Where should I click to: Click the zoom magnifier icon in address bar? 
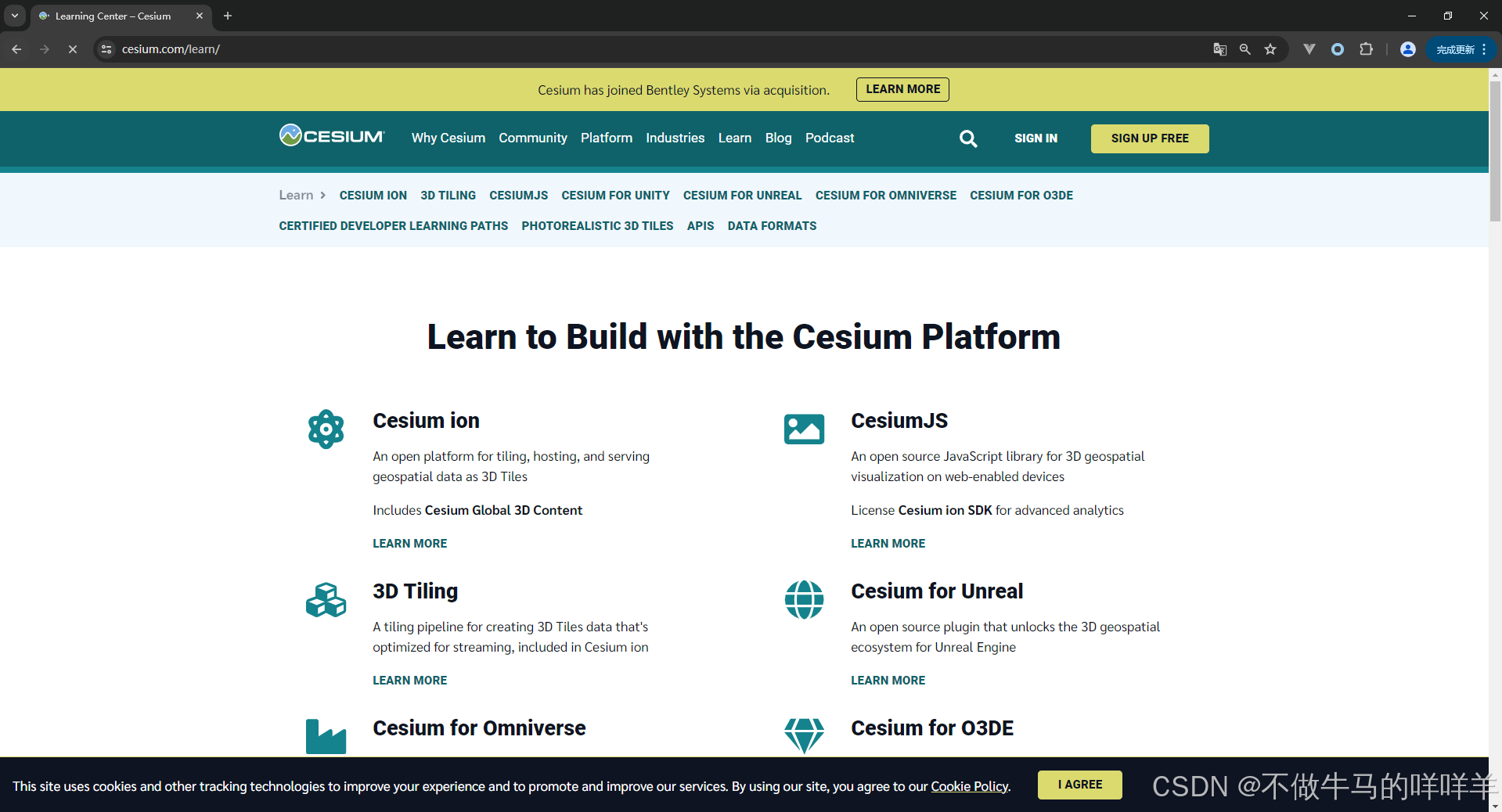1244,49
